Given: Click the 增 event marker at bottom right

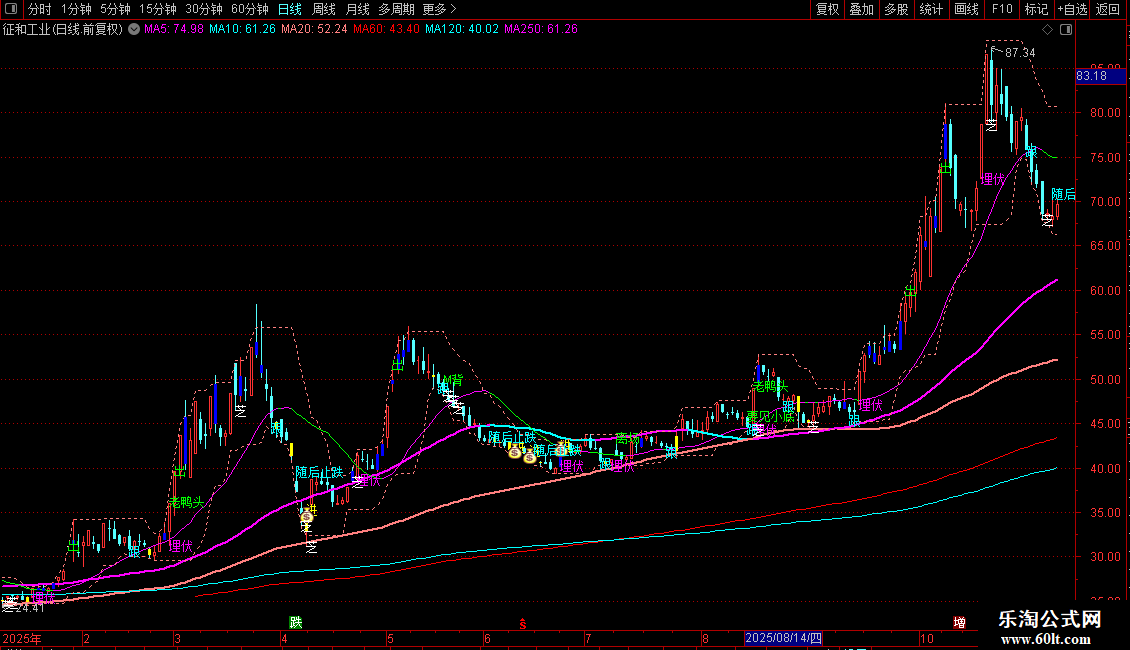Looking at the screenshot, I should [x=960, y=623].
